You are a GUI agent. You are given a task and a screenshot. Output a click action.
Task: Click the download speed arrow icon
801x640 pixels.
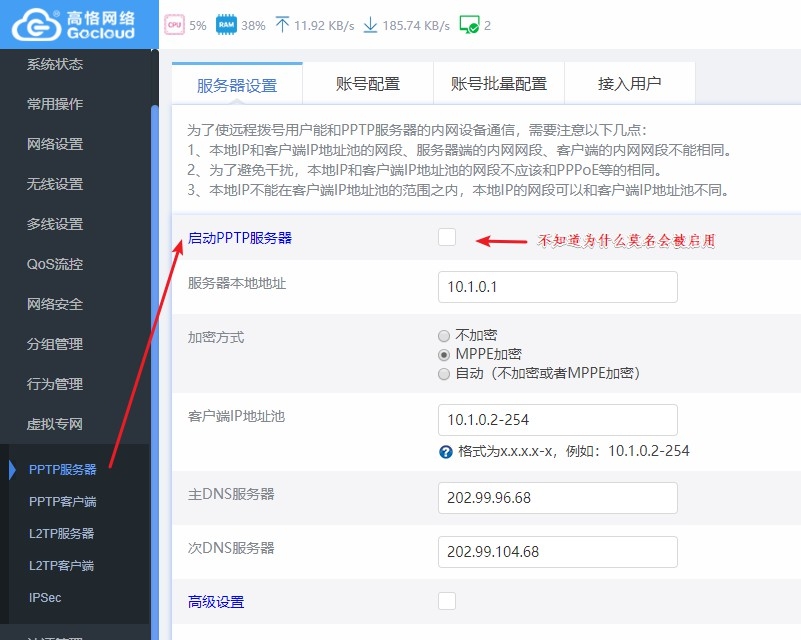(x=370, y=25)
